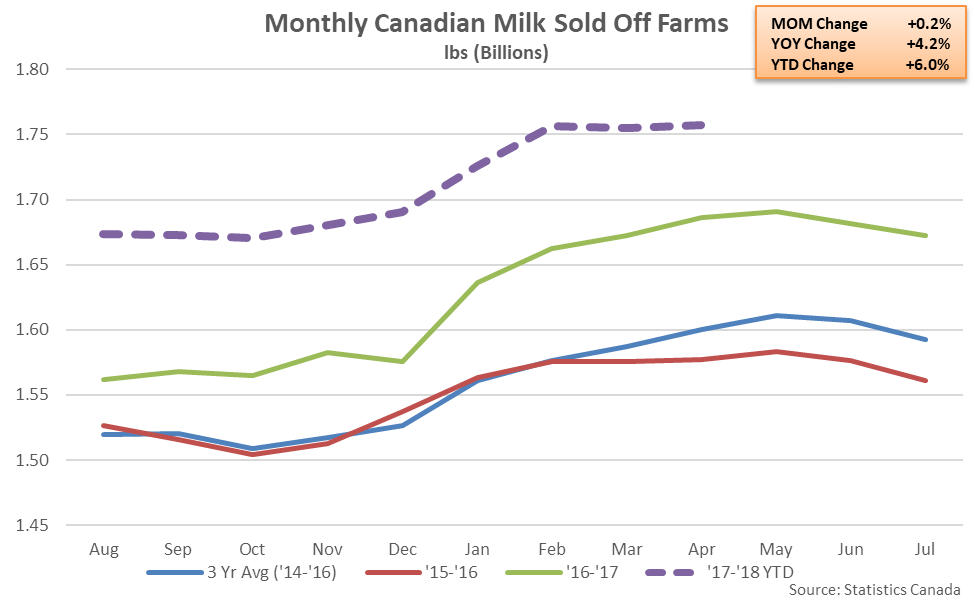Click the "lbs (Billions)" subtitle
The width and height of the screenshot is (975, 601).
click(x=496, y=53)
